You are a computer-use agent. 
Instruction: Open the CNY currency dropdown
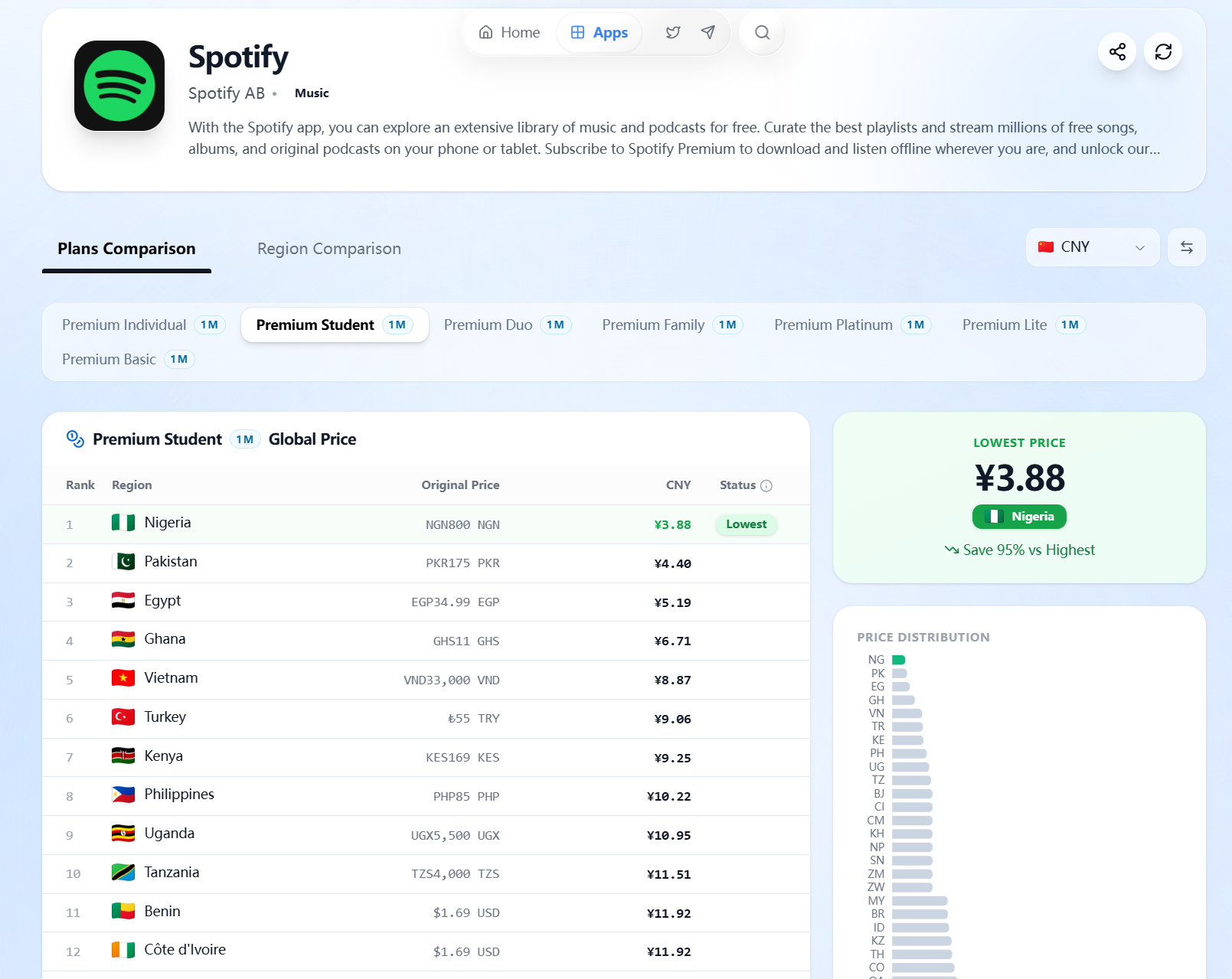tap(1093, 247)
